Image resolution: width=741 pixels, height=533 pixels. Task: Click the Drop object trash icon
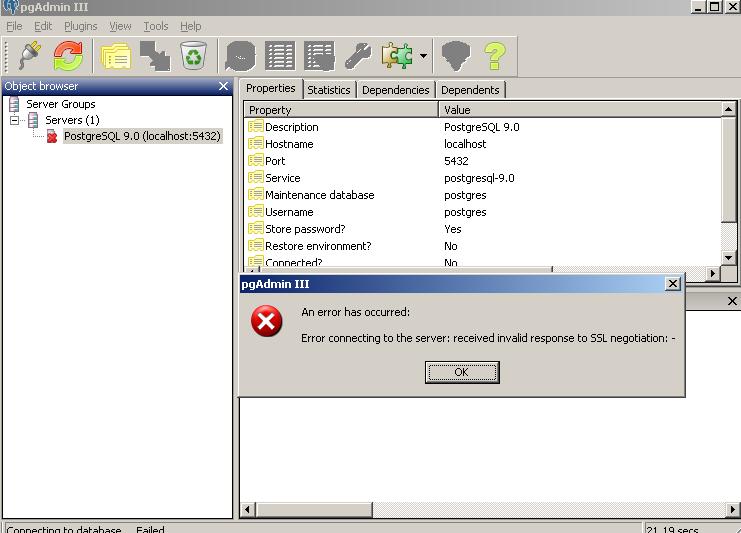[x=193, y=56]
